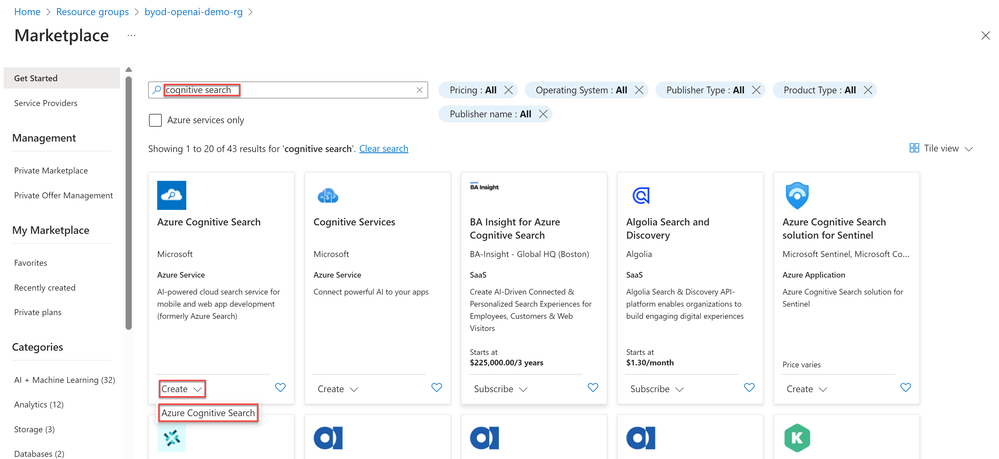Favorite Algolia Search and Discovery heart icon

[749, 387]
